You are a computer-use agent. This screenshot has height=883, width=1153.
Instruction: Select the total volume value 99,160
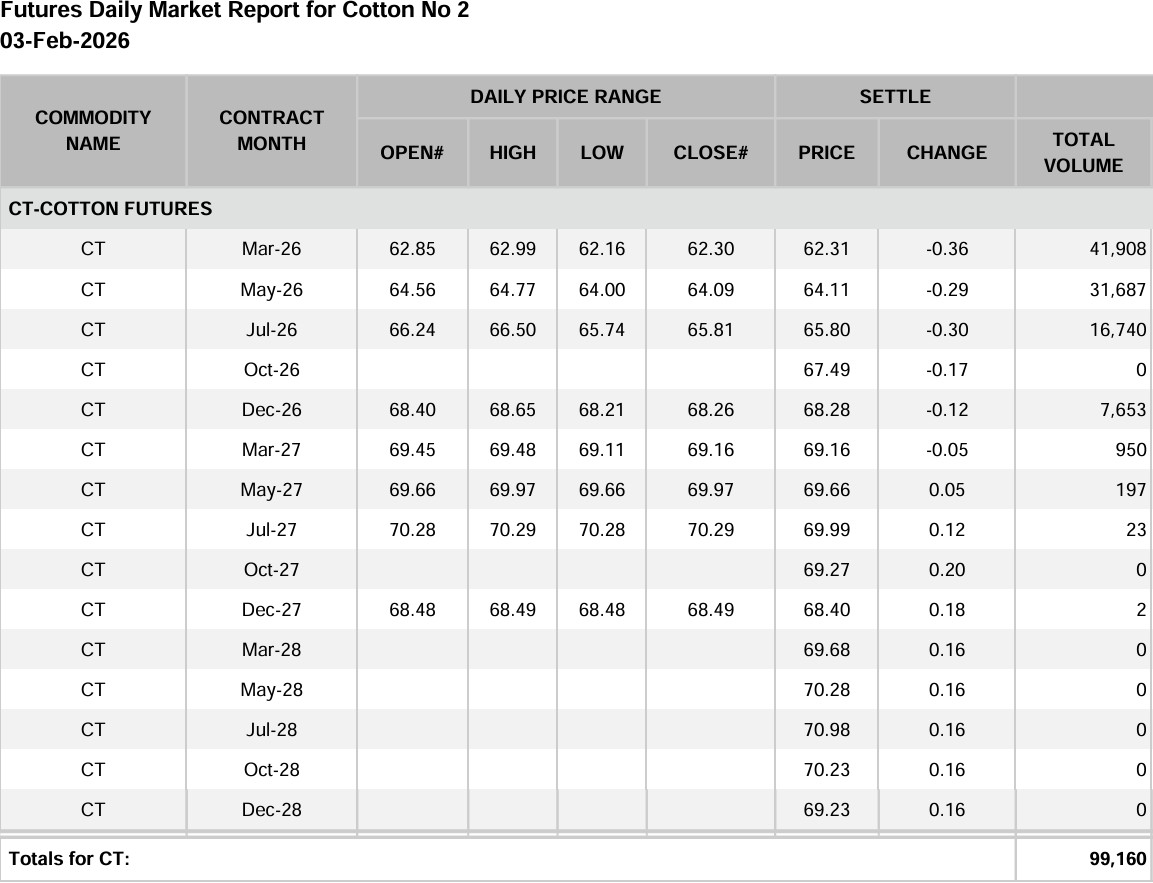tap(1117, 859)
